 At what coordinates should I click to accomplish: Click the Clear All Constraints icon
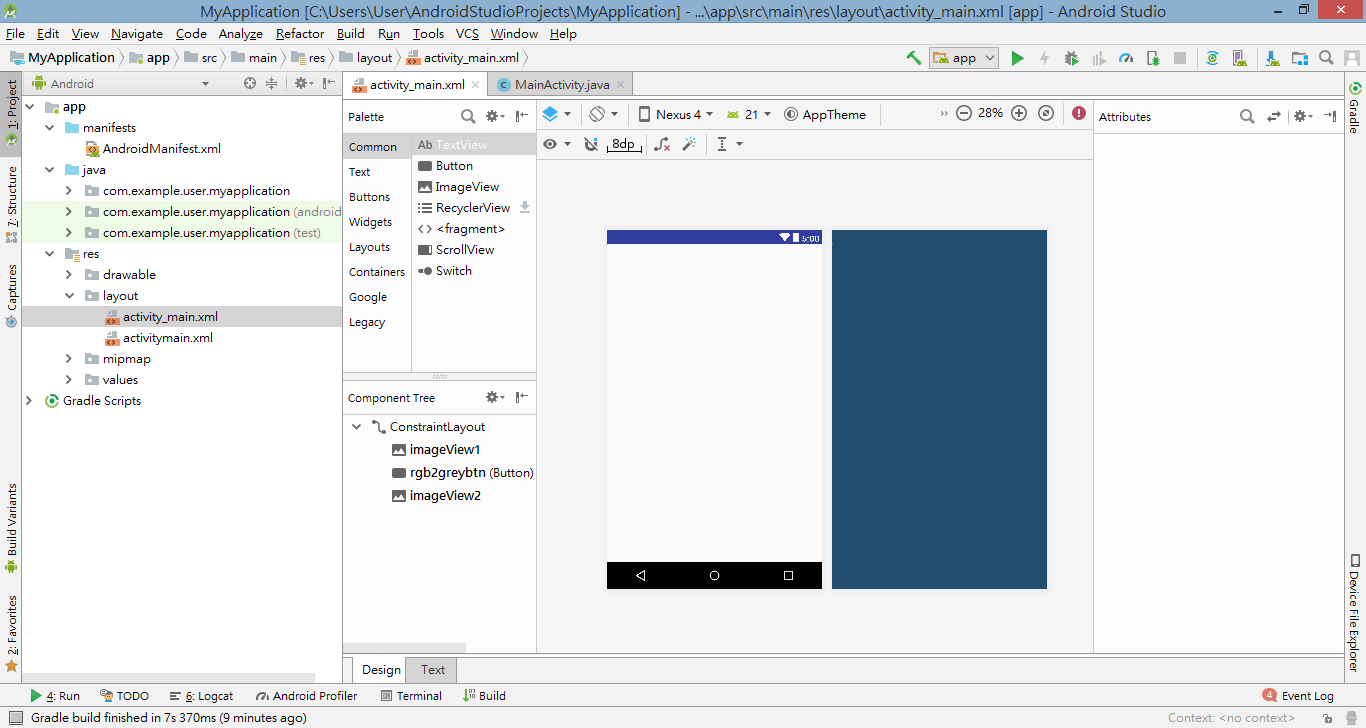(x=661, y=144)
